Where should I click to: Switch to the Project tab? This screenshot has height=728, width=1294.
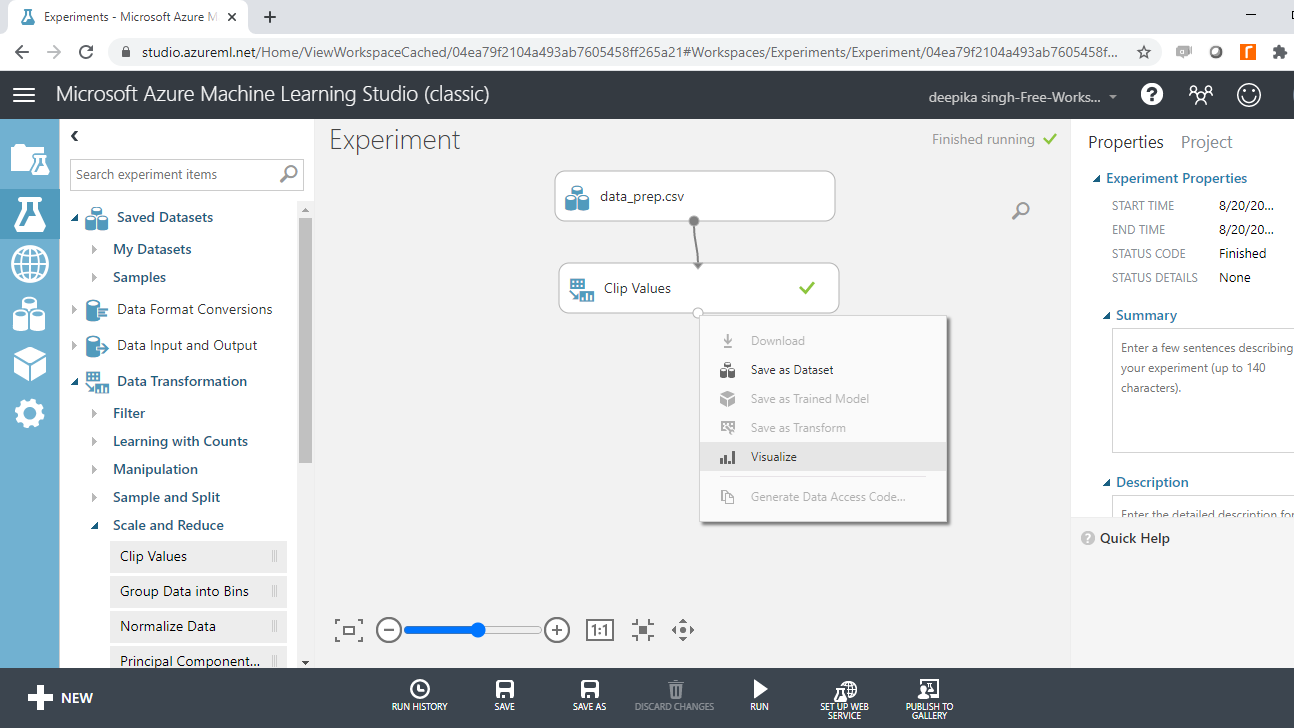pos(1206,142)
